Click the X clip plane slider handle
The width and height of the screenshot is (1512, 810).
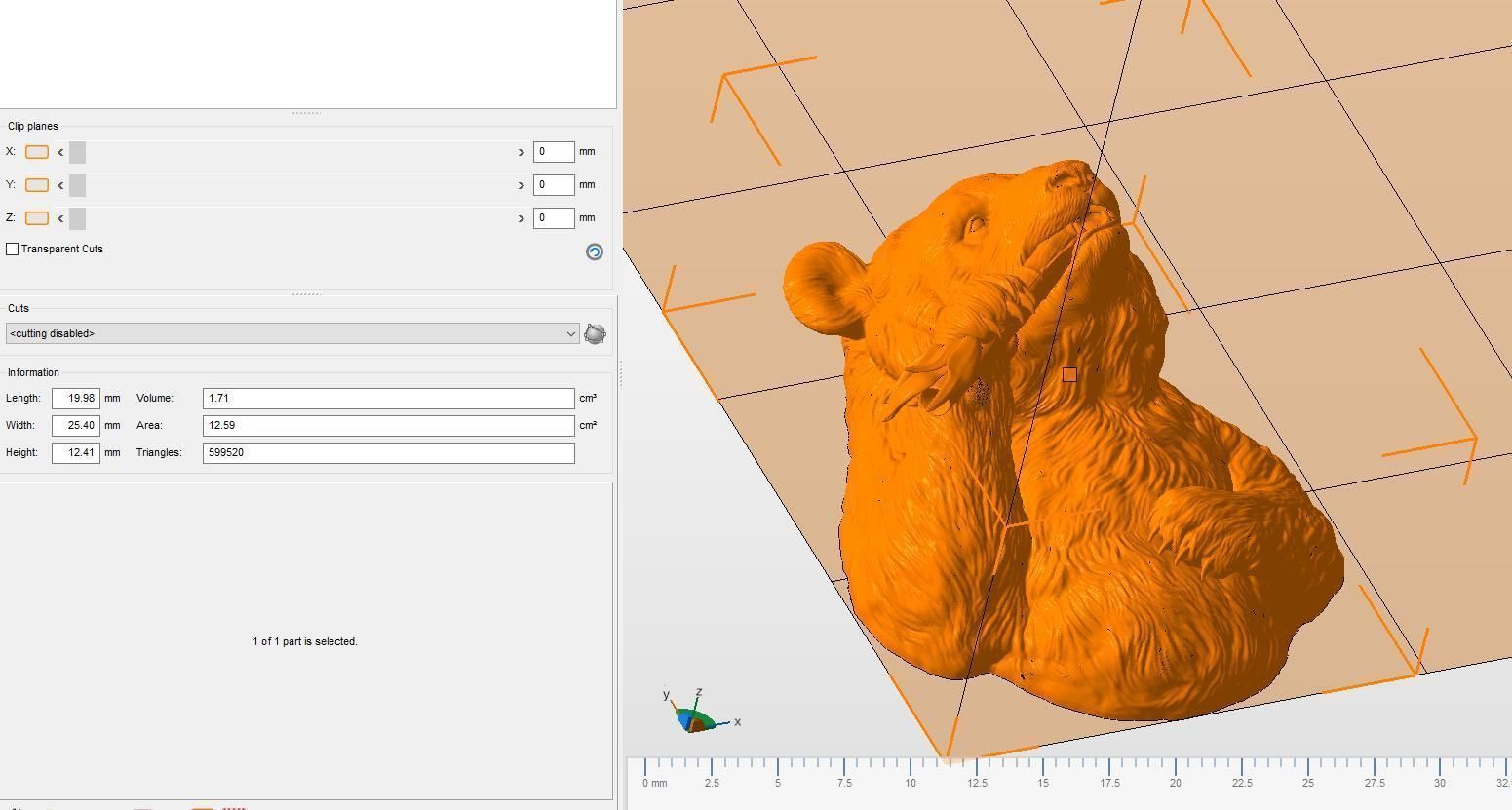[77, 152]
